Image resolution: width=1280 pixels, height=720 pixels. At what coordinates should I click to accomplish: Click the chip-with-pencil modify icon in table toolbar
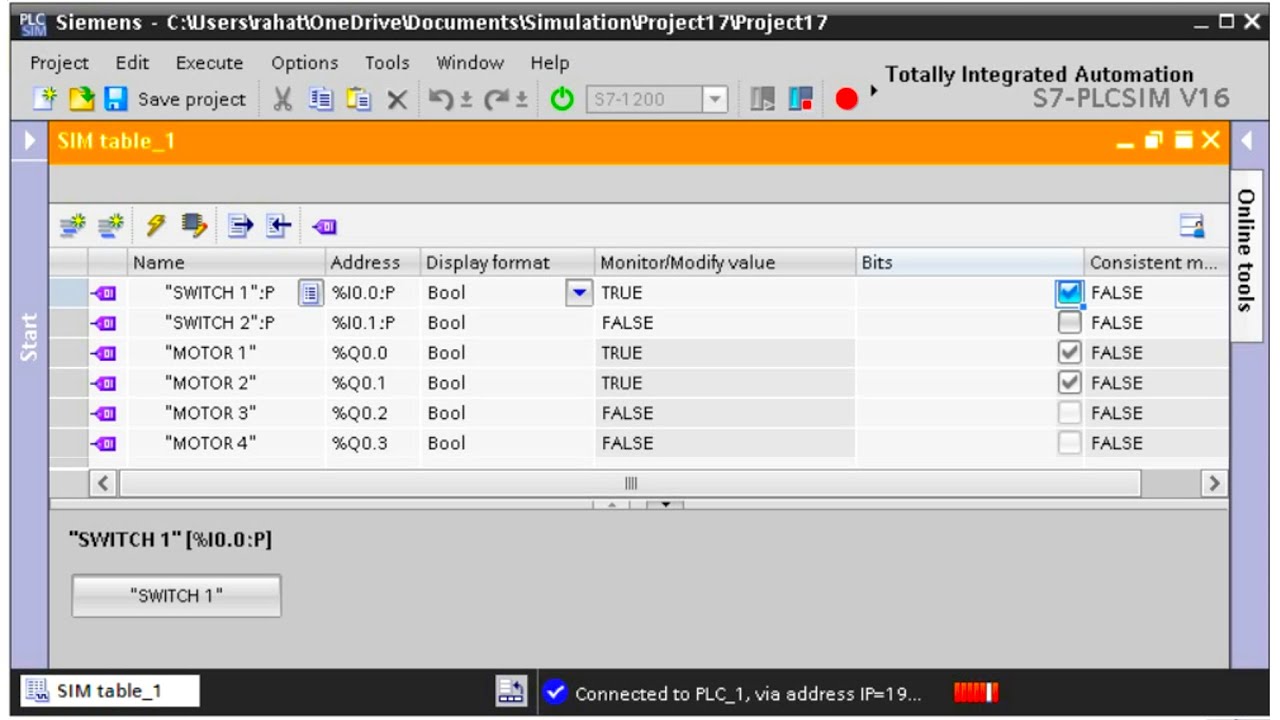click(x=193, y=227)
